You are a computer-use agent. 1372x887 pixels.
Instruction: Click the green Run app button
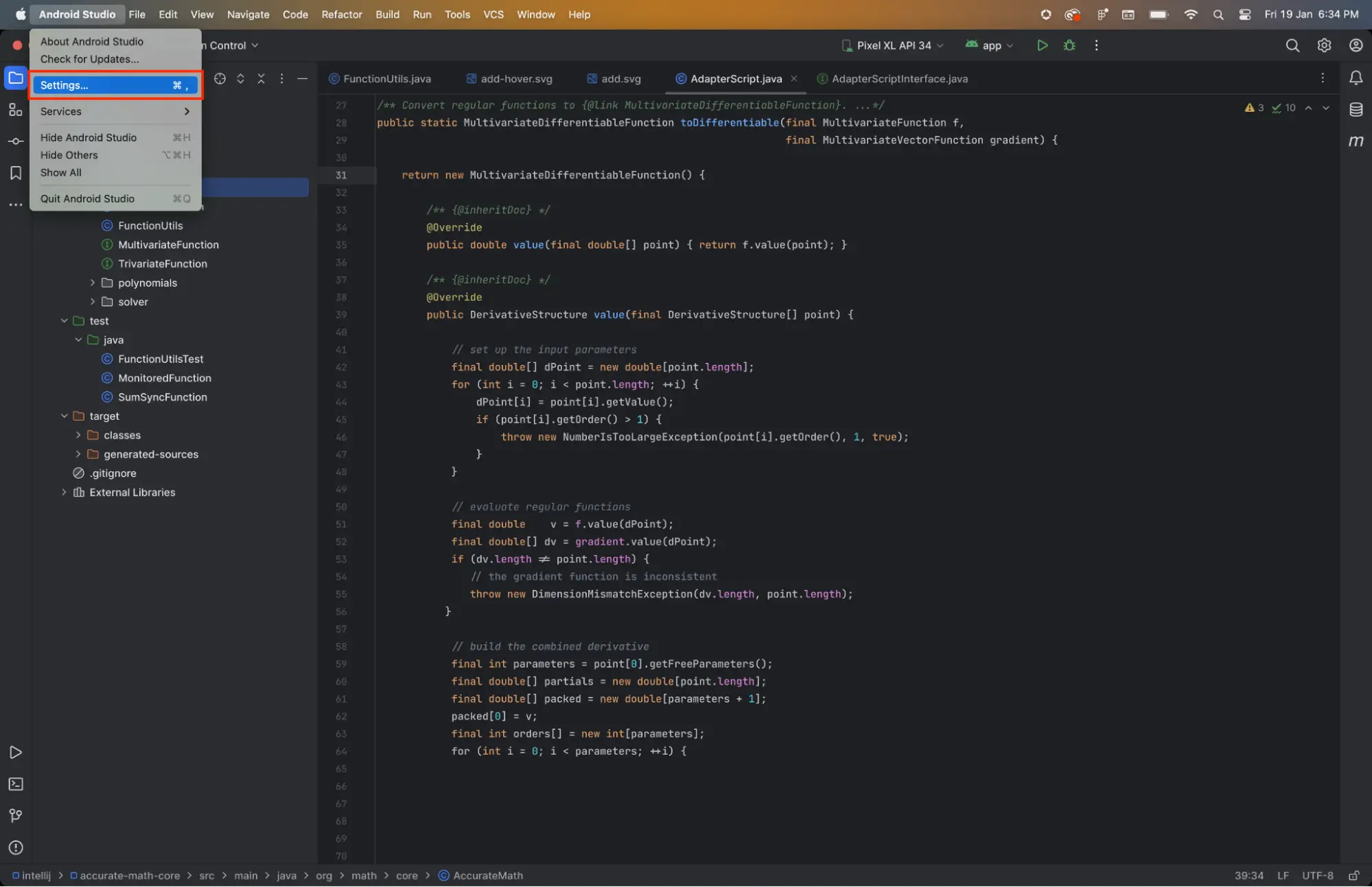1042,45
